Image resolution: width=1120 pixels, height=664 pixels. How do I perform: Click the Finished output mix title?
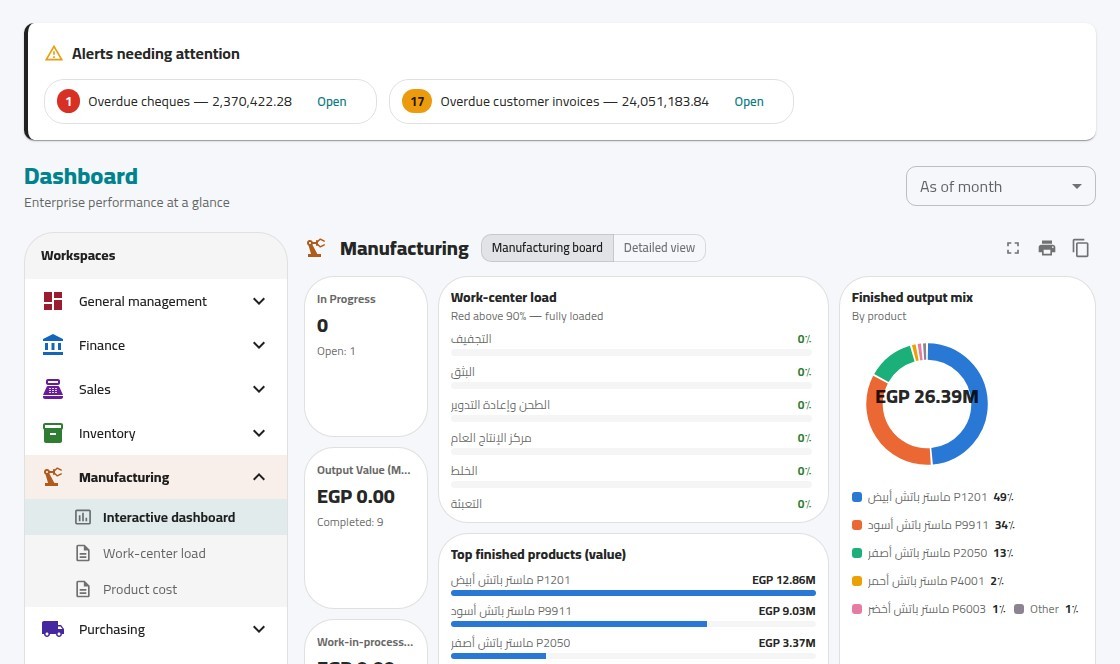[x=912, y=297]
